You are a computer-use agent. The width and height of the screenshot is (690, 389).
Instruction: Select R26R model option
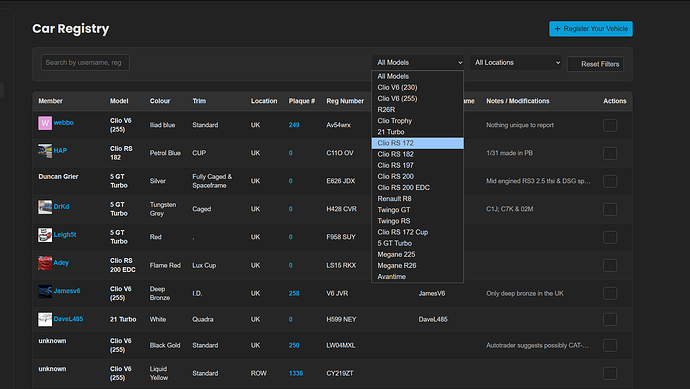418,110
